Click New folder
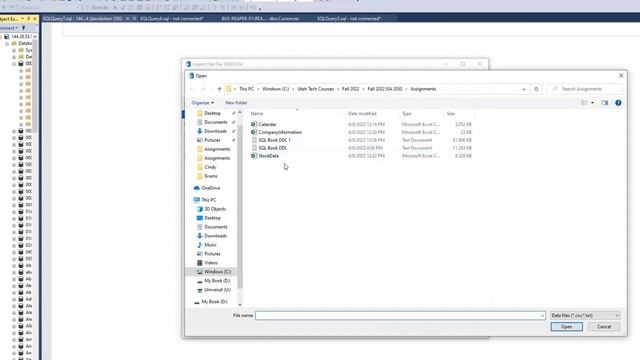Viewport: 640px width, 360px height. pyautogui.click(x=236, y=103)
